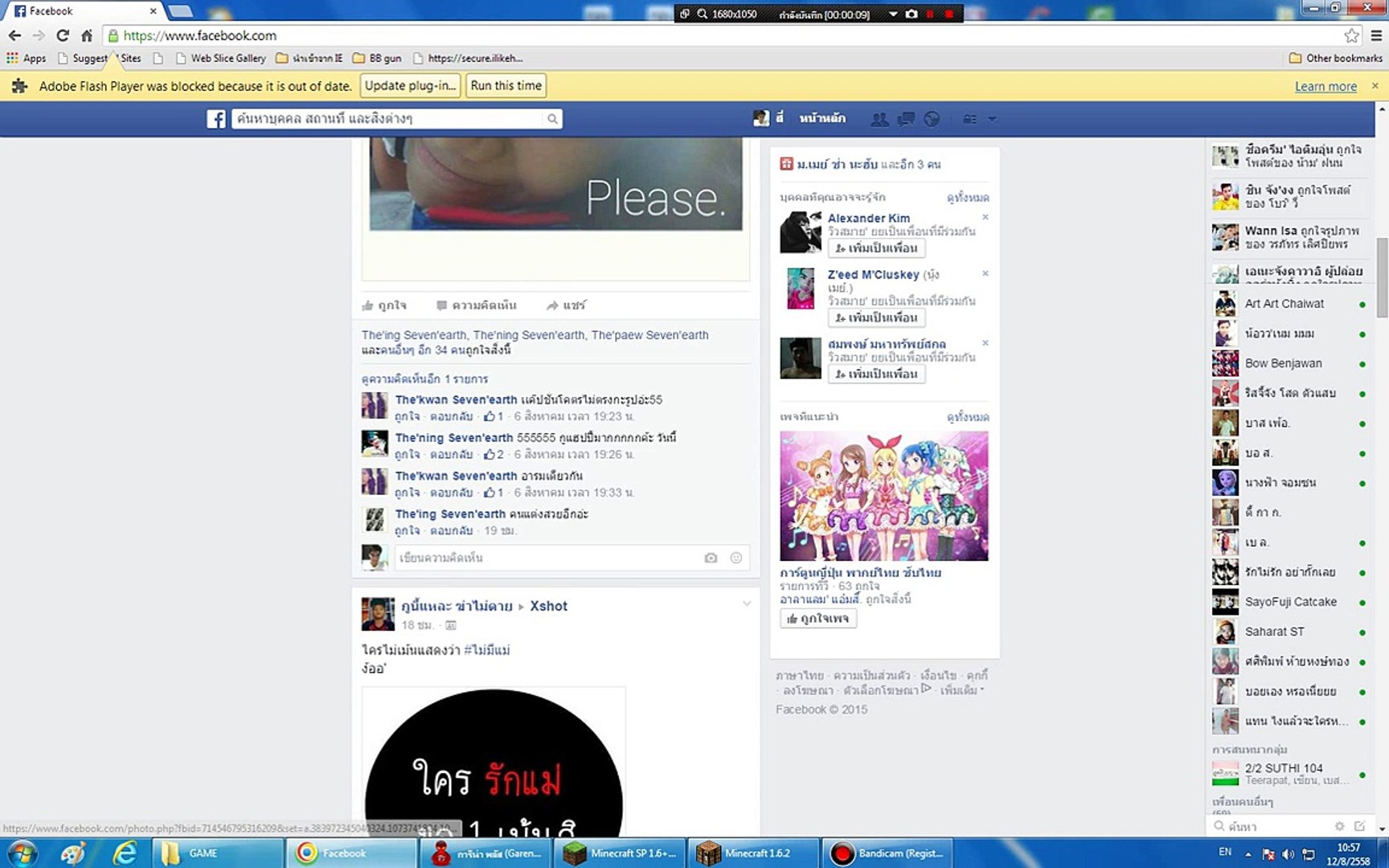This screenshot has height=868, width=1389.
Task: Open Facebook friend requests icon
Action: point(880,119)
